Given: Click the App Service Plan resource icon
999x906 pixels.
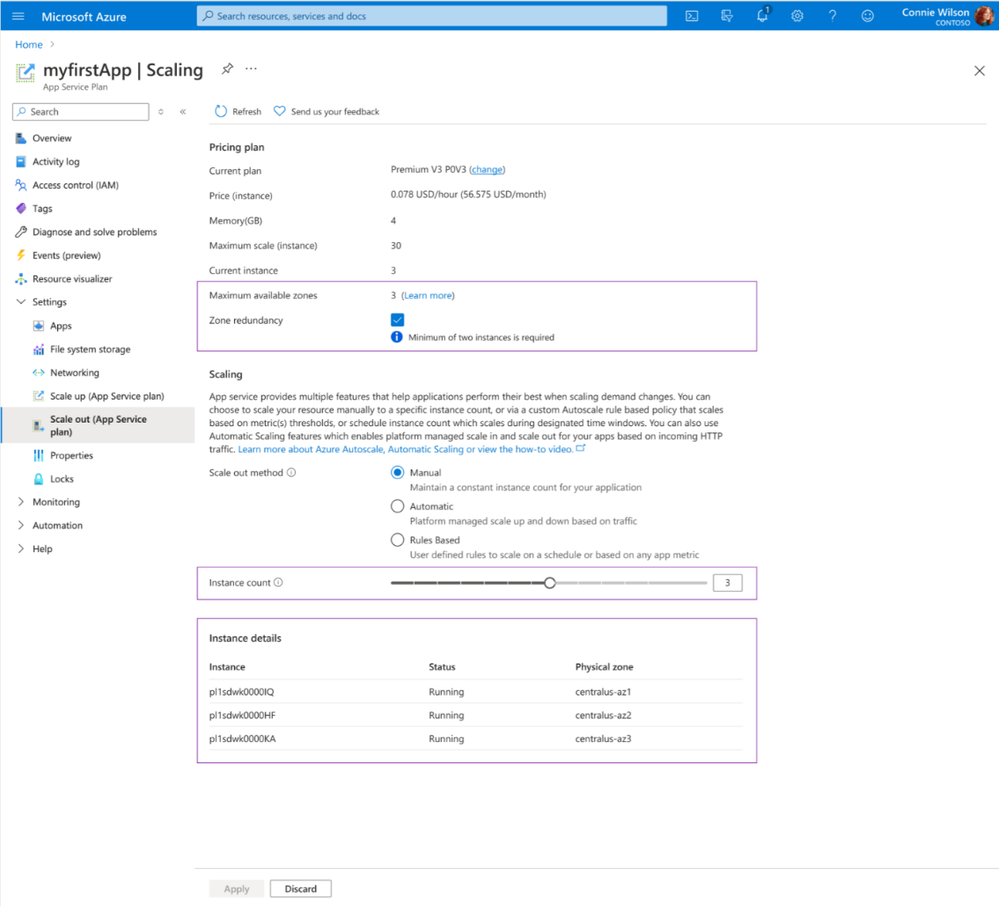Looking at the screenshot, I should click(25, 73).
